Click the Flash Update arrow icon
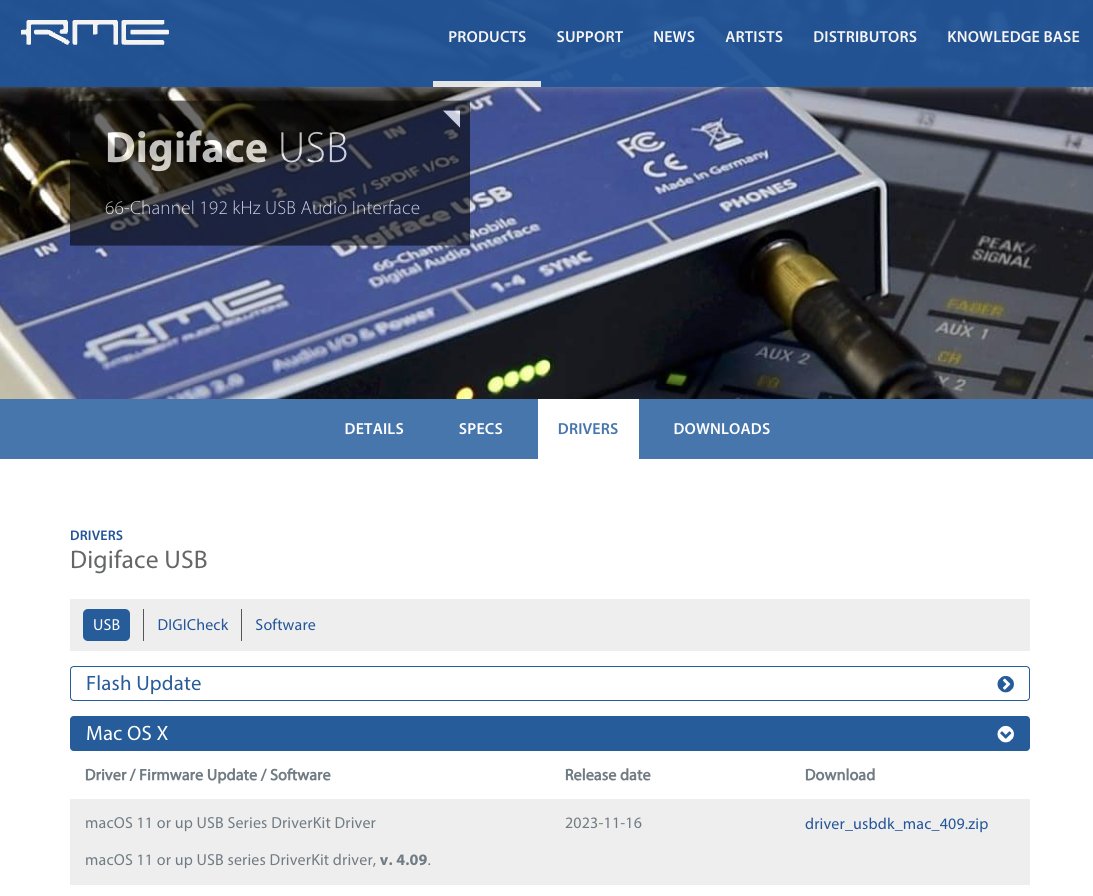 click(x=1005, y=684)
